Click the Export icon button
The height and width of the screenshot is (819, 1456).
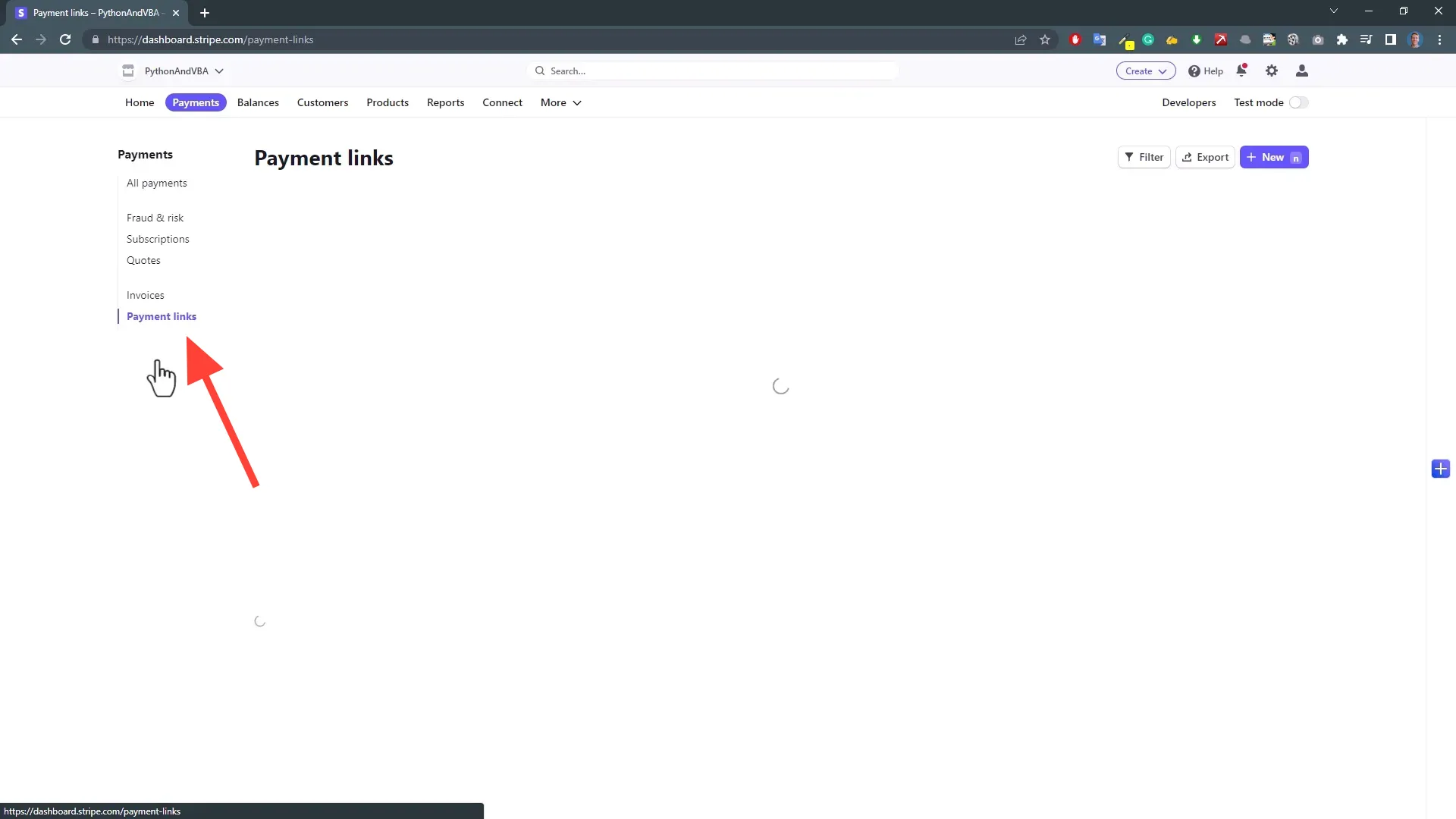pyautogui.click(x=1188, y=157)
